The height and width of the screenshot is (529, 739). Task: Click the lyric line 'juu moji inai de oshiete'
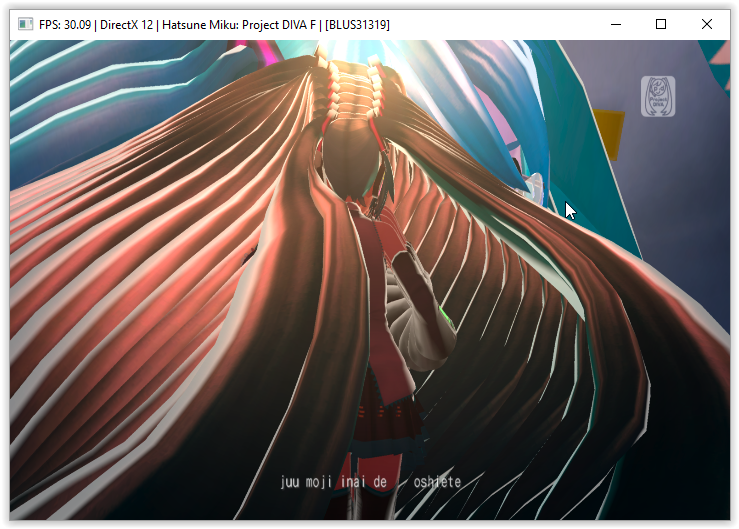pos(370,481)
